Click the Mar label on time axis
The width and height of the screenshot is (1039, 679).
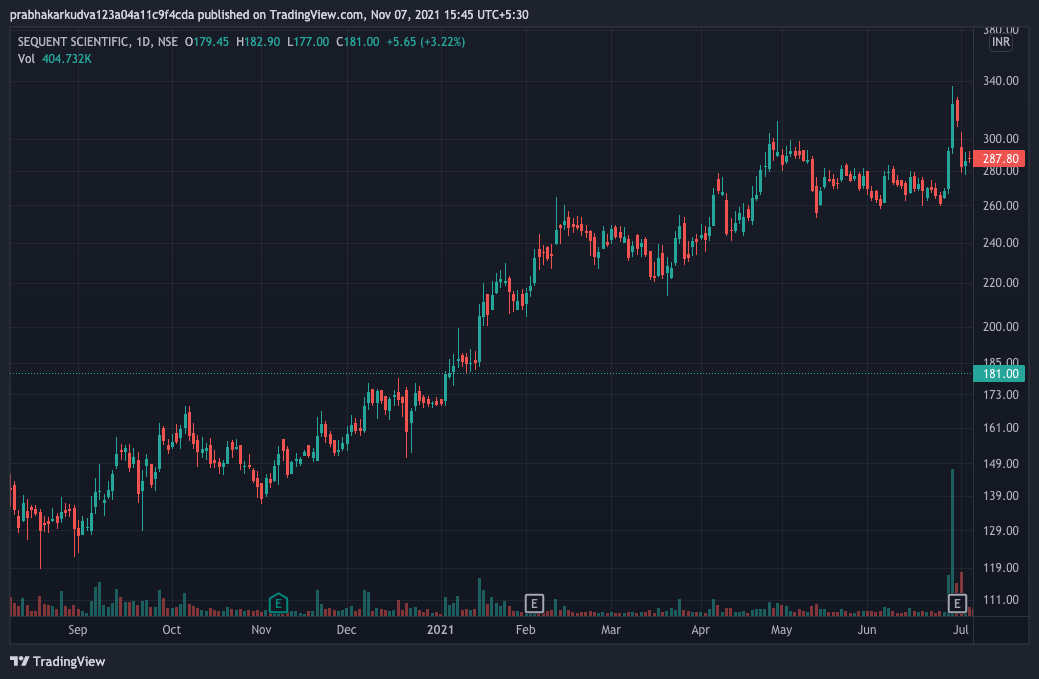(611, 630)
